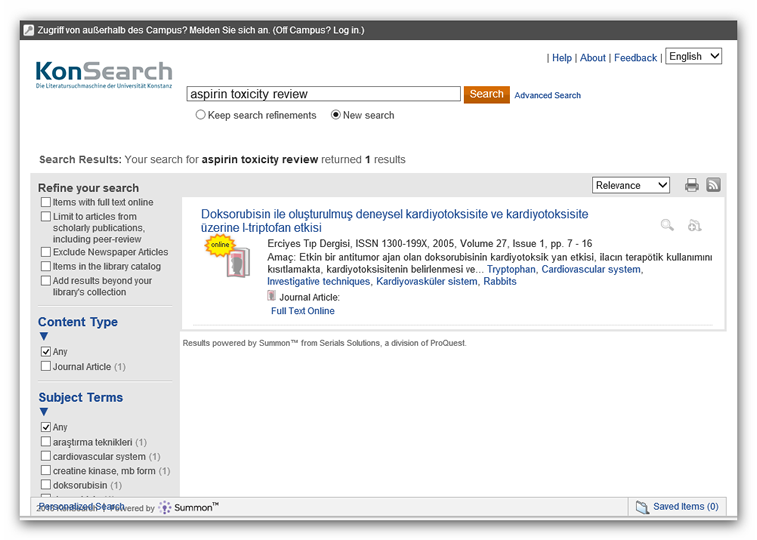Enable Items with full text online

pos(45,202)
